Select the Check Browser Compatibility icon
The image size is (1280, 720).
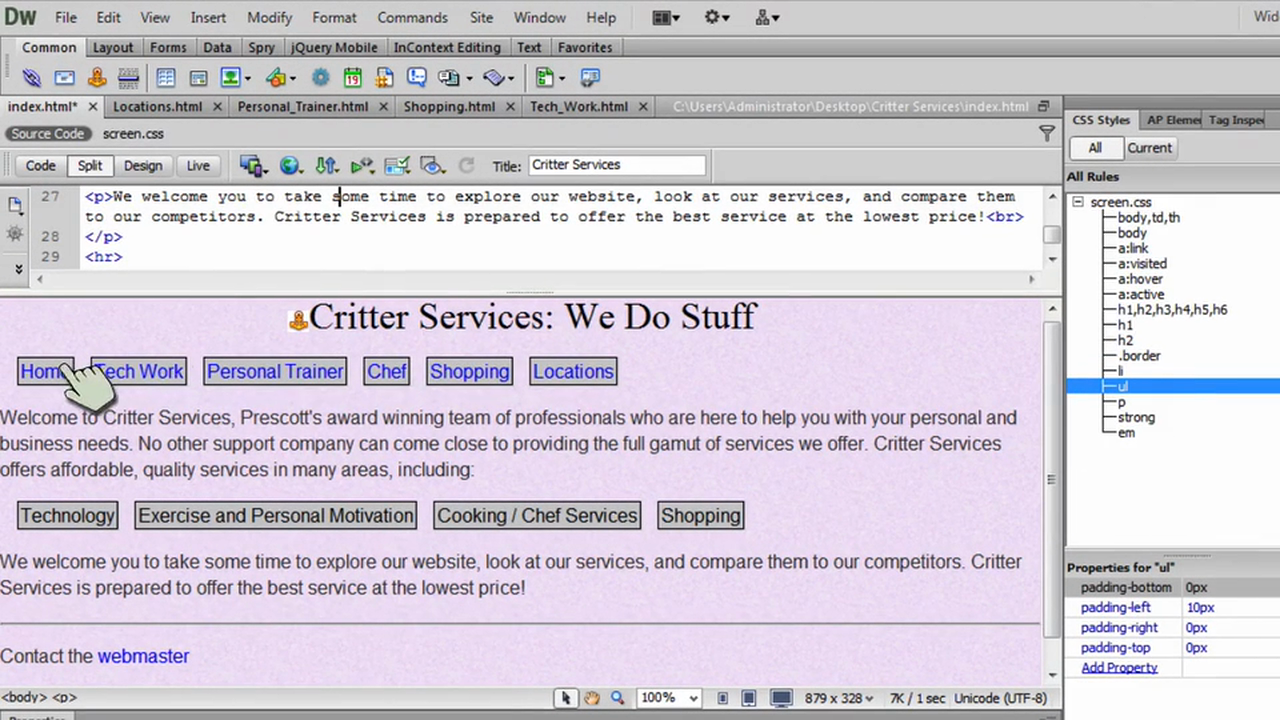(396, 165)
